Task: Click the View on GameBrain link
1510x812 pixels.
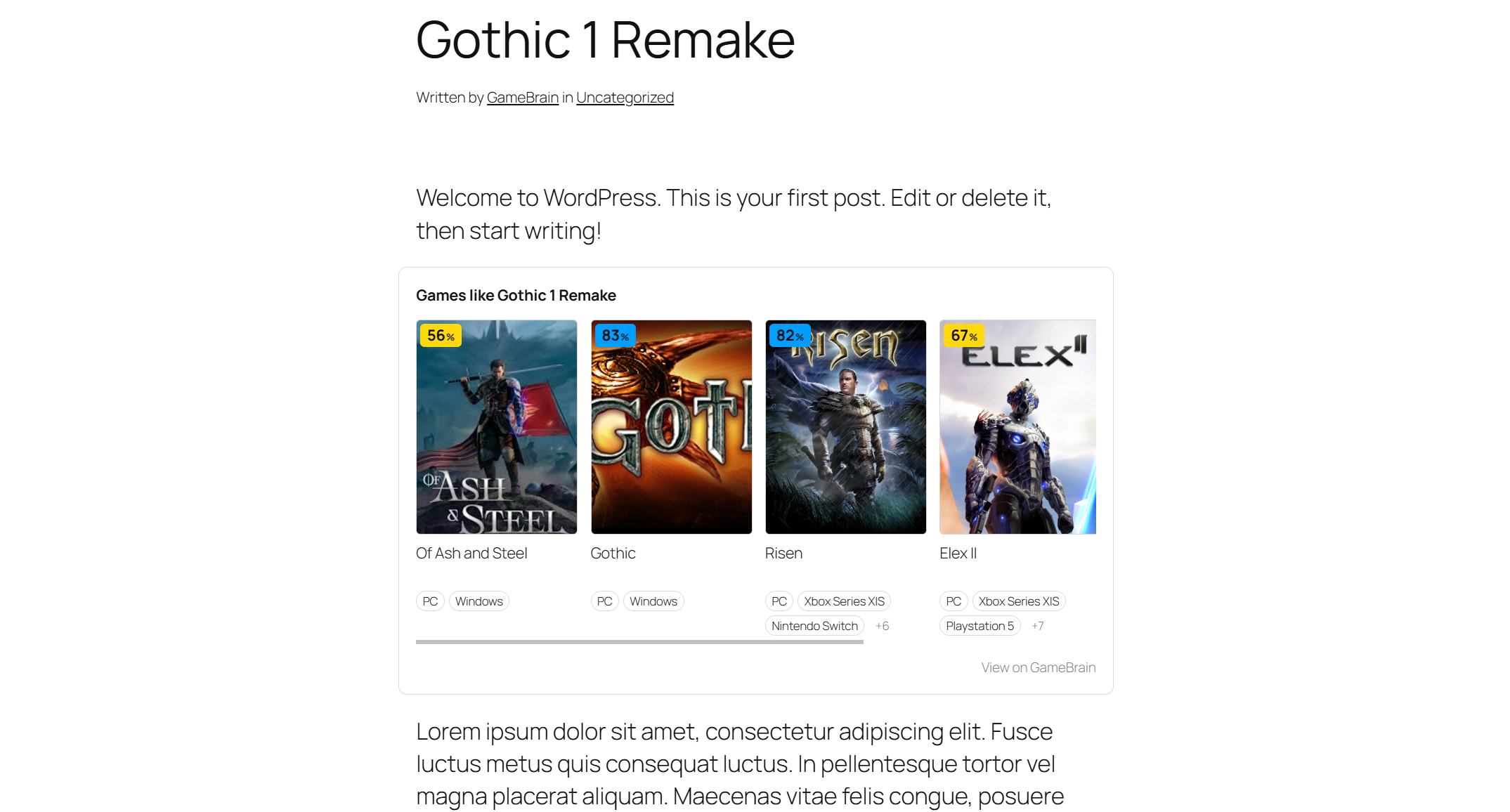Action: [x=1038, y=667]
